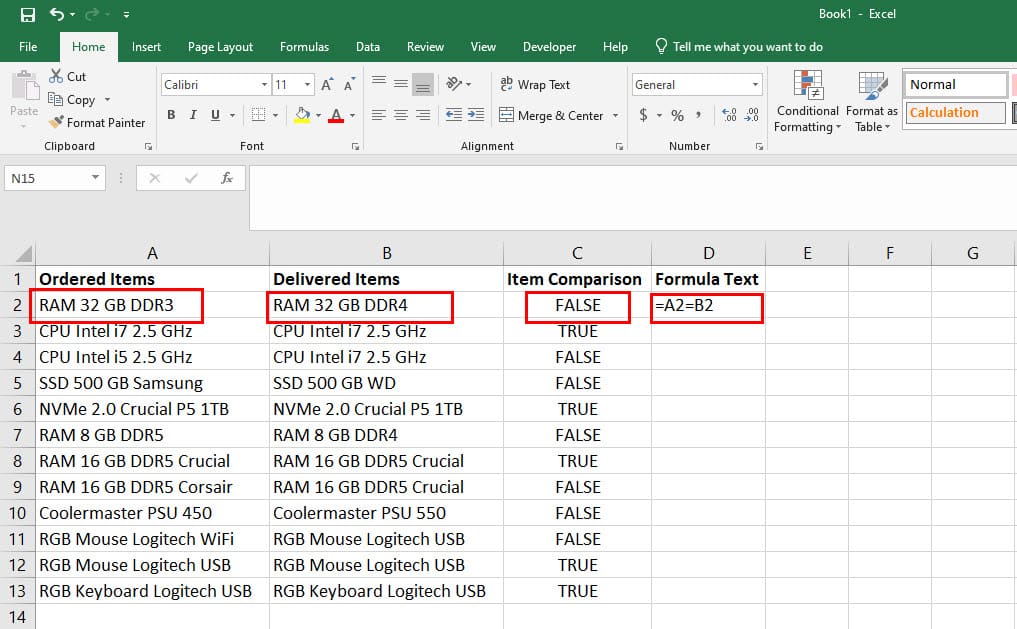Toggle Underline formatting
Screen dimensions: 1017x629
(215, 115)
